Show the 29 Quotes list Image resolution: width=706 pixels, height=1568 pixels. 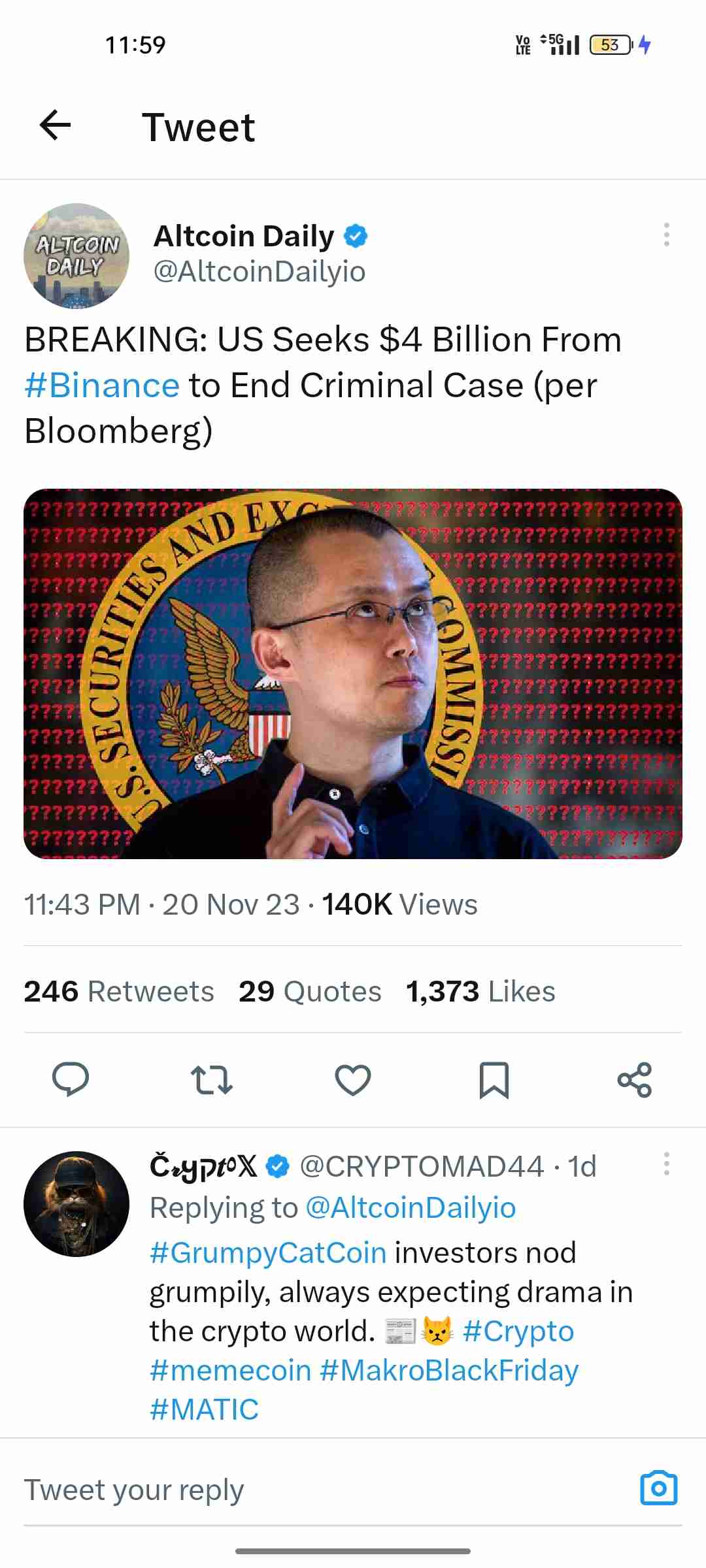pyautogui.click(x=310, y=991)
